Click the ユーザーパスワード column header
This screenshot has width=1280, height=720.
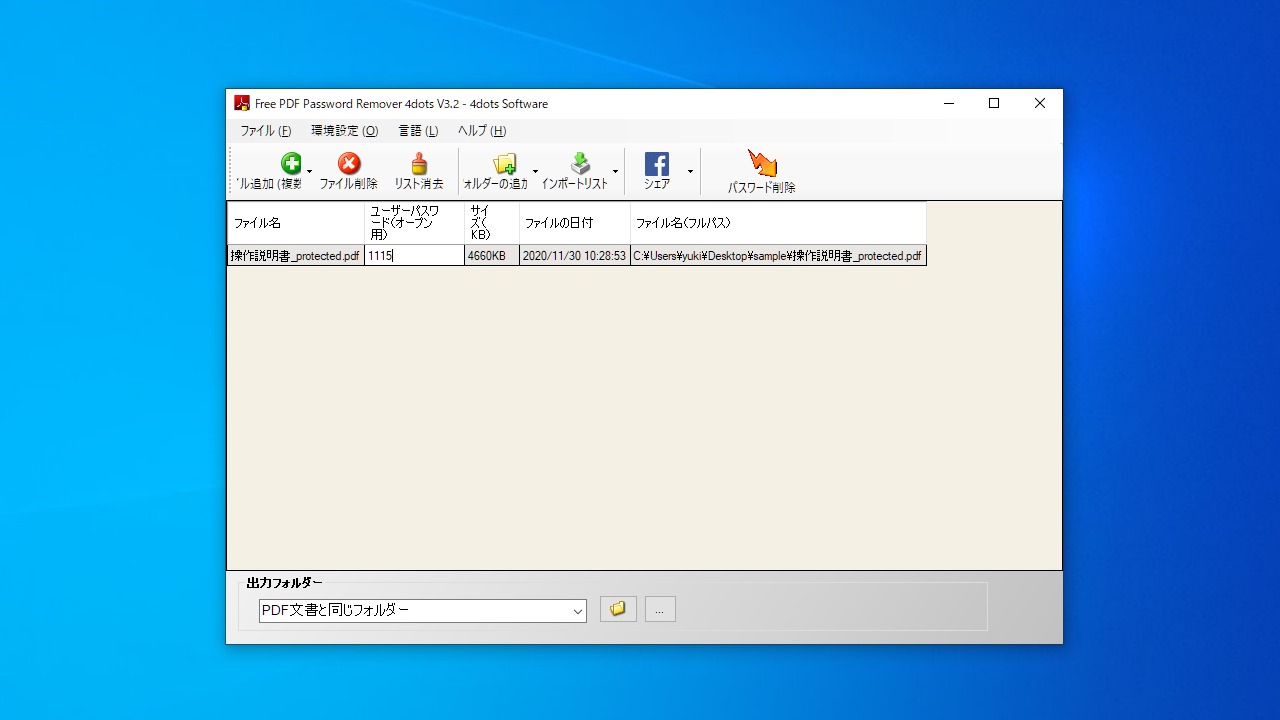click(x=414, y=223)
